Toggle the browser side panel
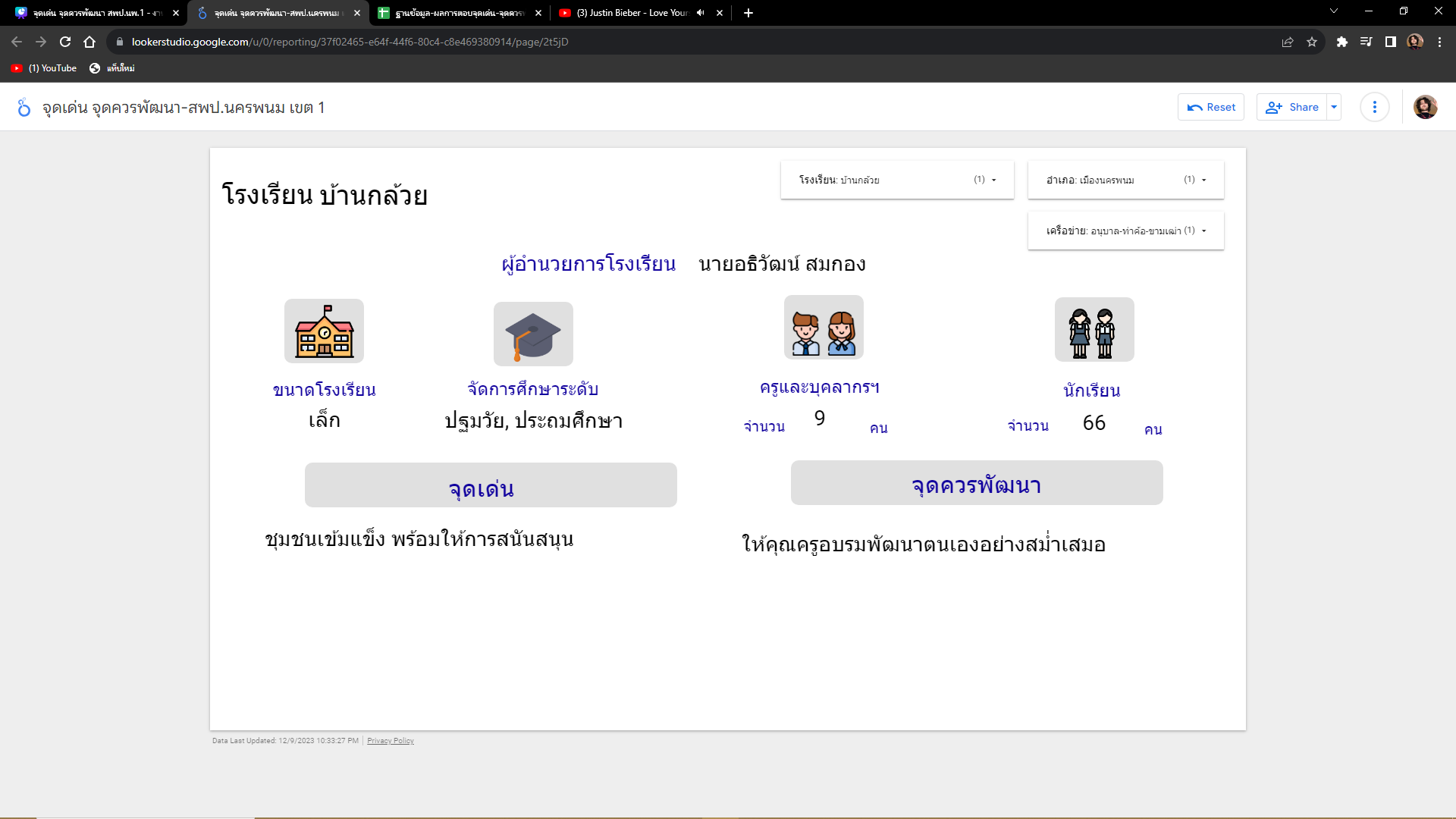The image size is (1456, 819). click(x=1390, y=42)
